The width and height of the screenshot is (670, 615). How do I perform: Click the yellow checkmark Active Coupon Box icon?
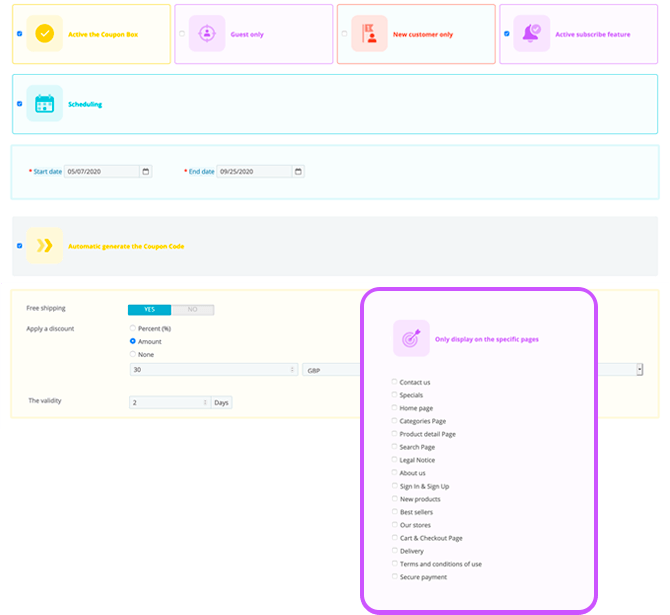[x=44, y=33]
